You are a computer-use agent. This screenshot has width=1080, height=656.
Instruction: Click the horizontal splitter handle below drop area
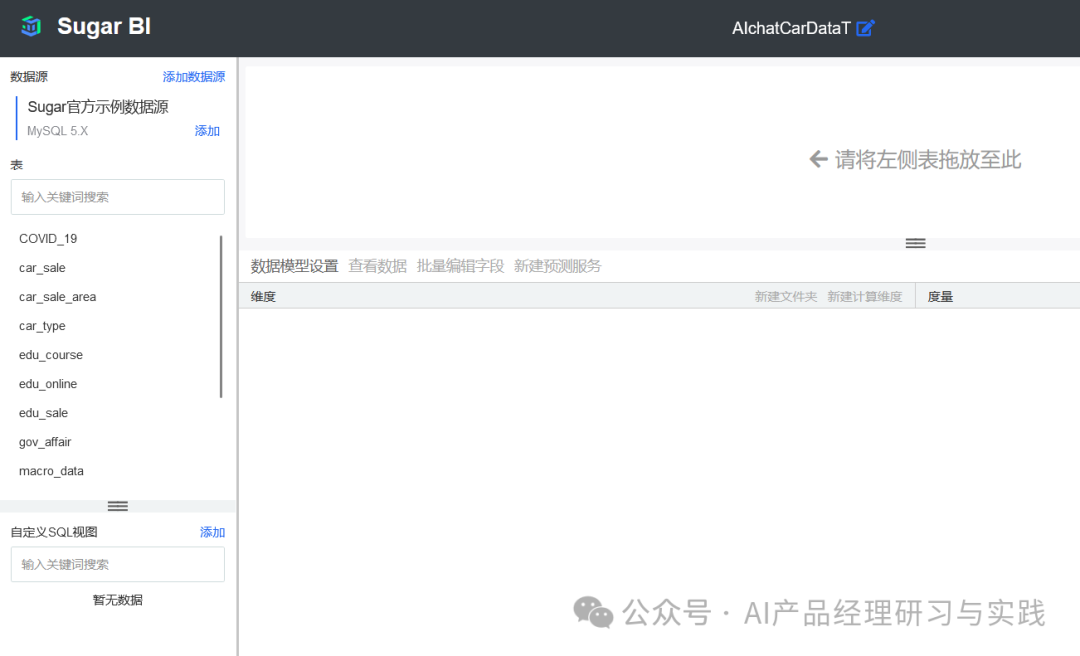pos(915,243)
